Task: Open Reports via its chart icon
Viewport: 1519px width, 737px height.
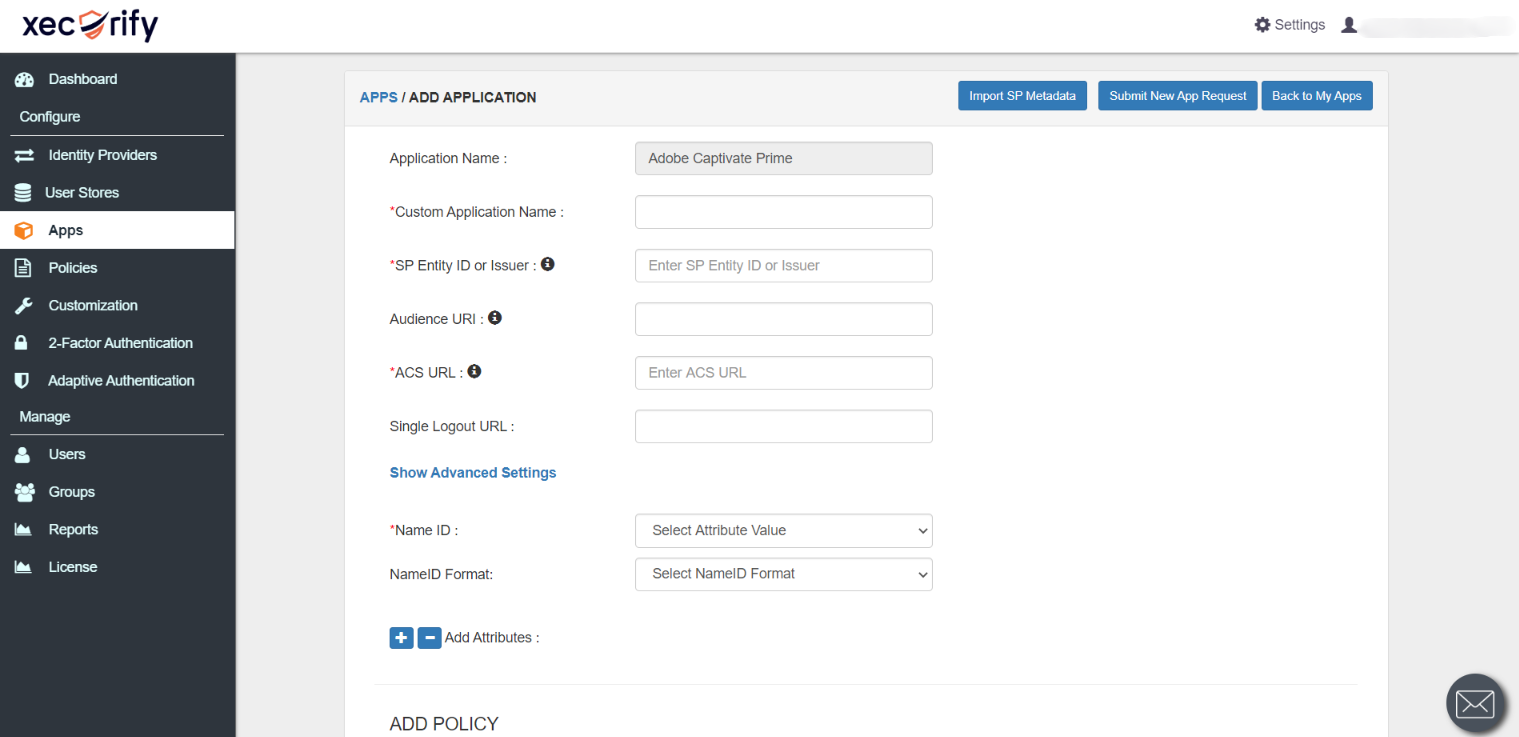Action: coord(24,529)
